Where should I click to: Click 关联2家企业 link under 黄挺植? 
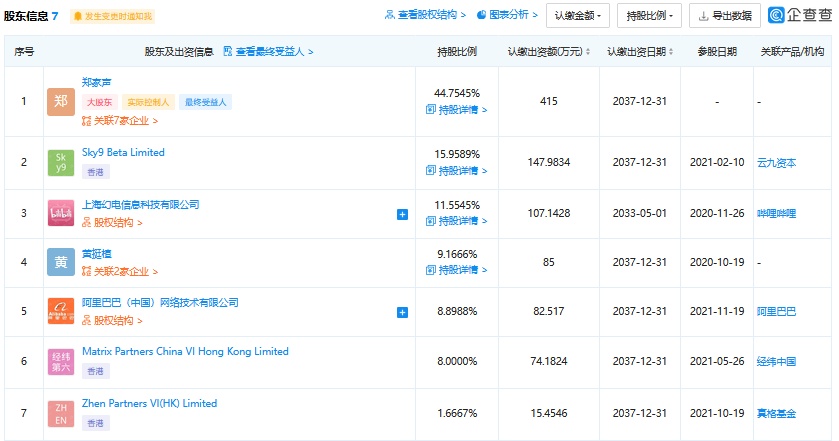pos(120,272)
